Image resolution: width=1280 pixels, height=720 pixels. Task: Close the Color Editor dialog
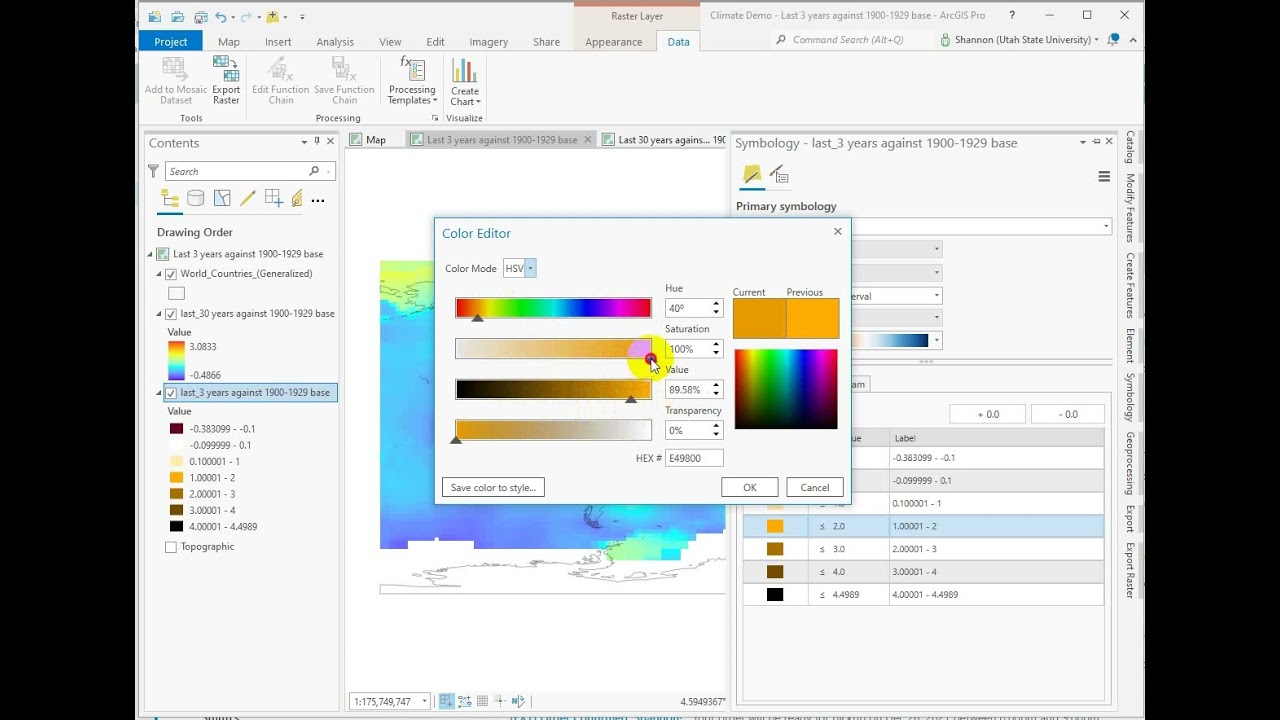(x=838, y=231)
